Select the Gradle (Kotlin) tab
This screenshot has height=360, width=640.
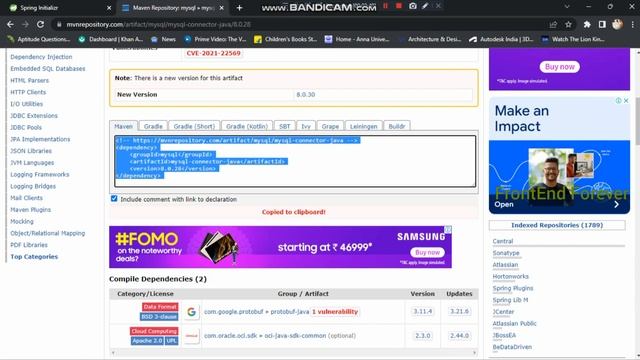[247, 127]
